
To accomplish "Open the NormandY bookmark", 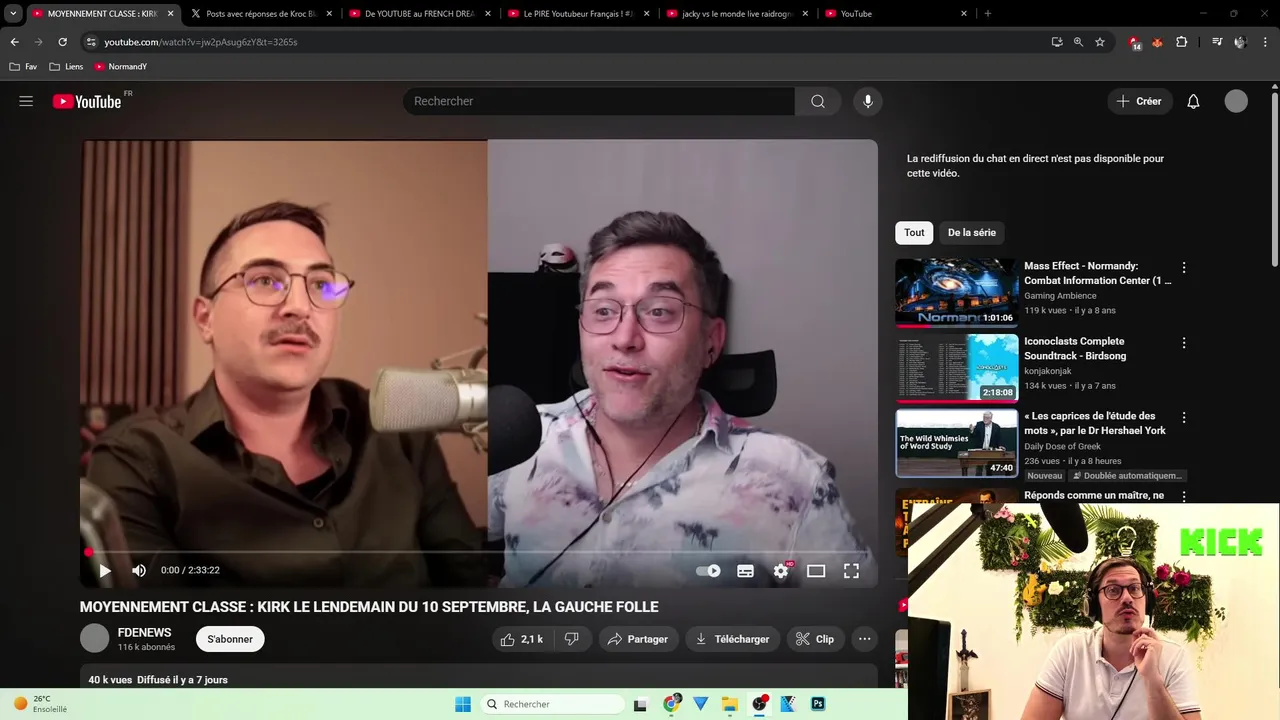I will tap(121, 67).
